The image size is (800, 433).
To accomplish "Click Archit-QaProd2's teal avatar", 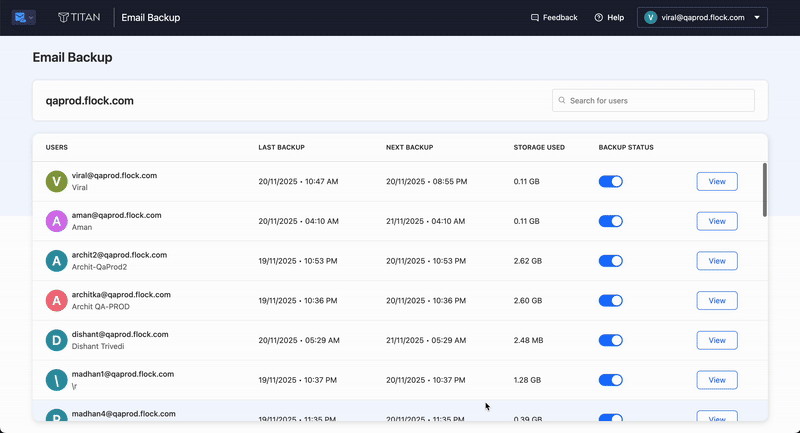I will coord(57,261).
